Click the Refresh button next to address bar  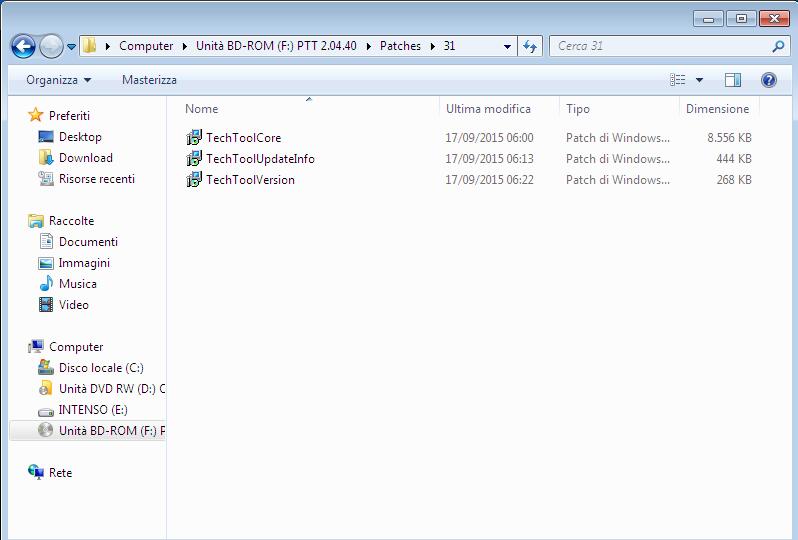530,46
